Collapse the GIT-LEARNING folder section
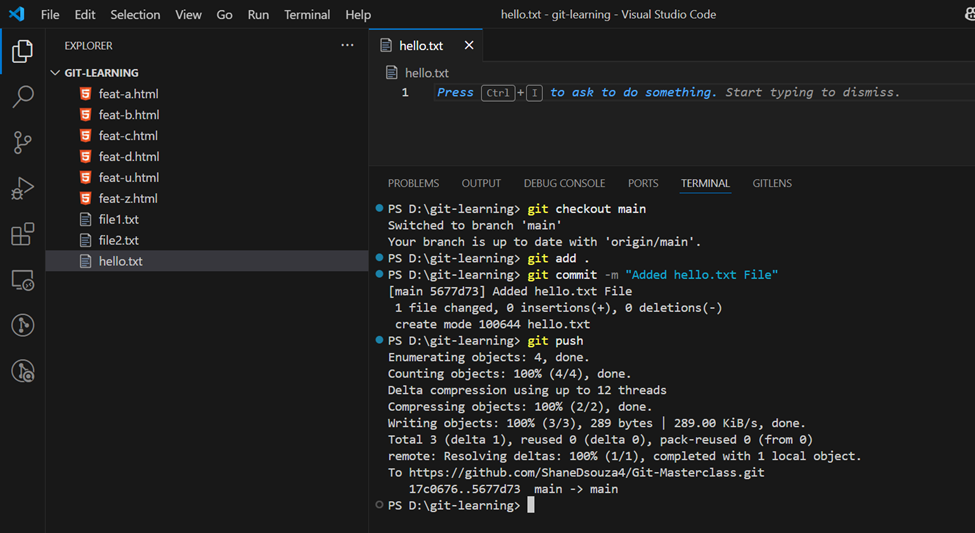975x533 pixels. pos(55,73)
